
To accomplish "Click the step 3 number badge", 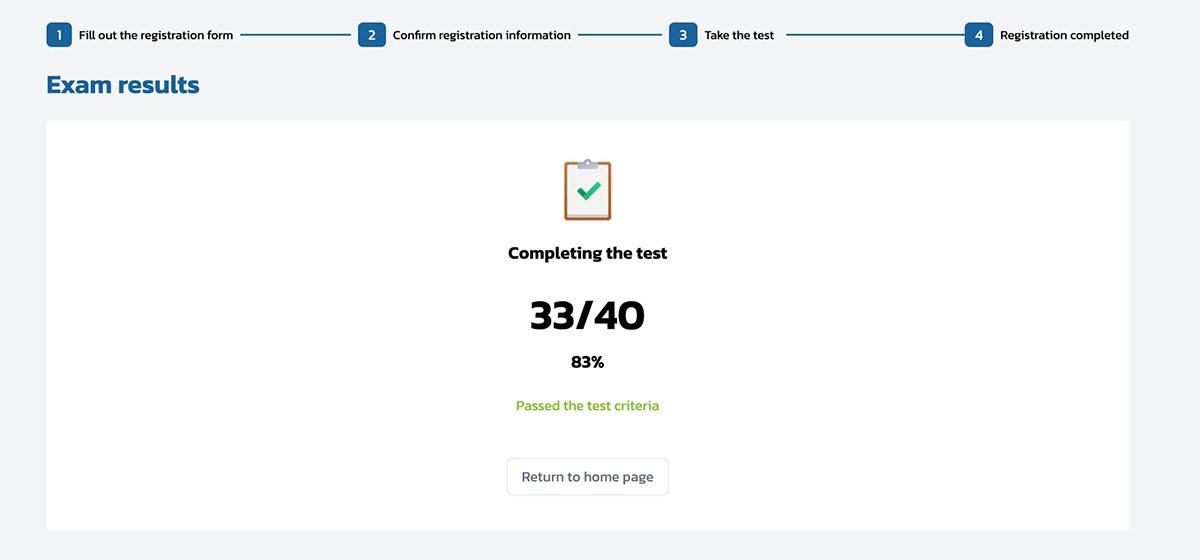I will click(x=683, y=35).
